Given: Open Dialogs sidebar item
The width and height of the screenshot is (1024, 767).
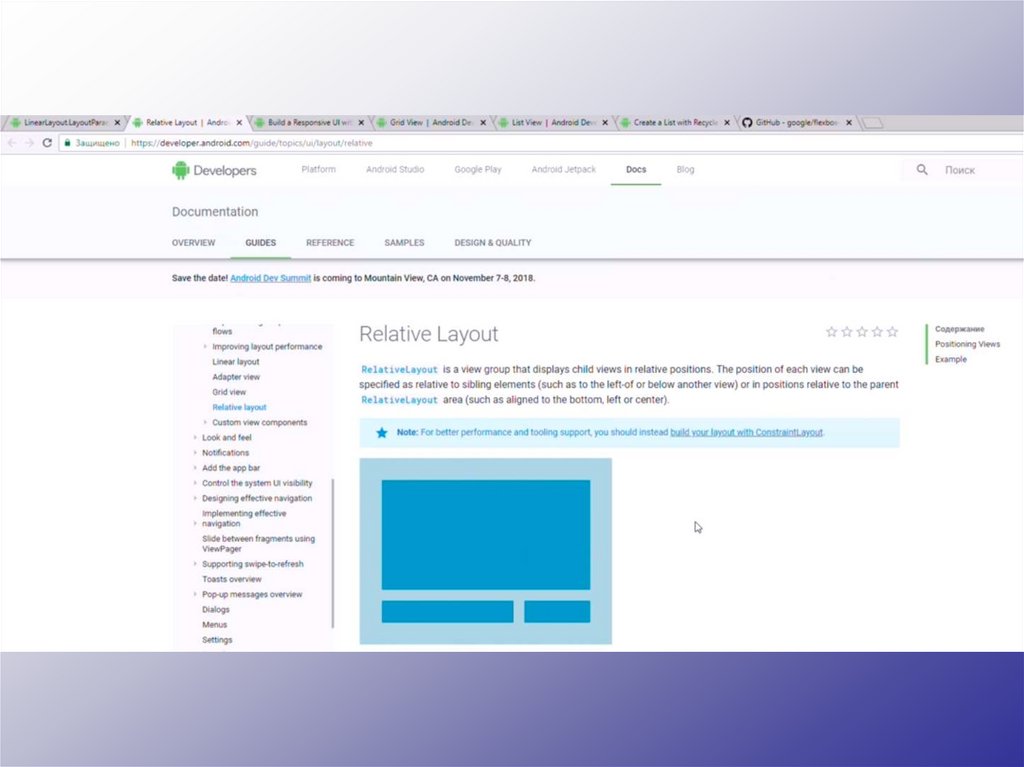Looking at the screenshot, I should coord(216,610).
